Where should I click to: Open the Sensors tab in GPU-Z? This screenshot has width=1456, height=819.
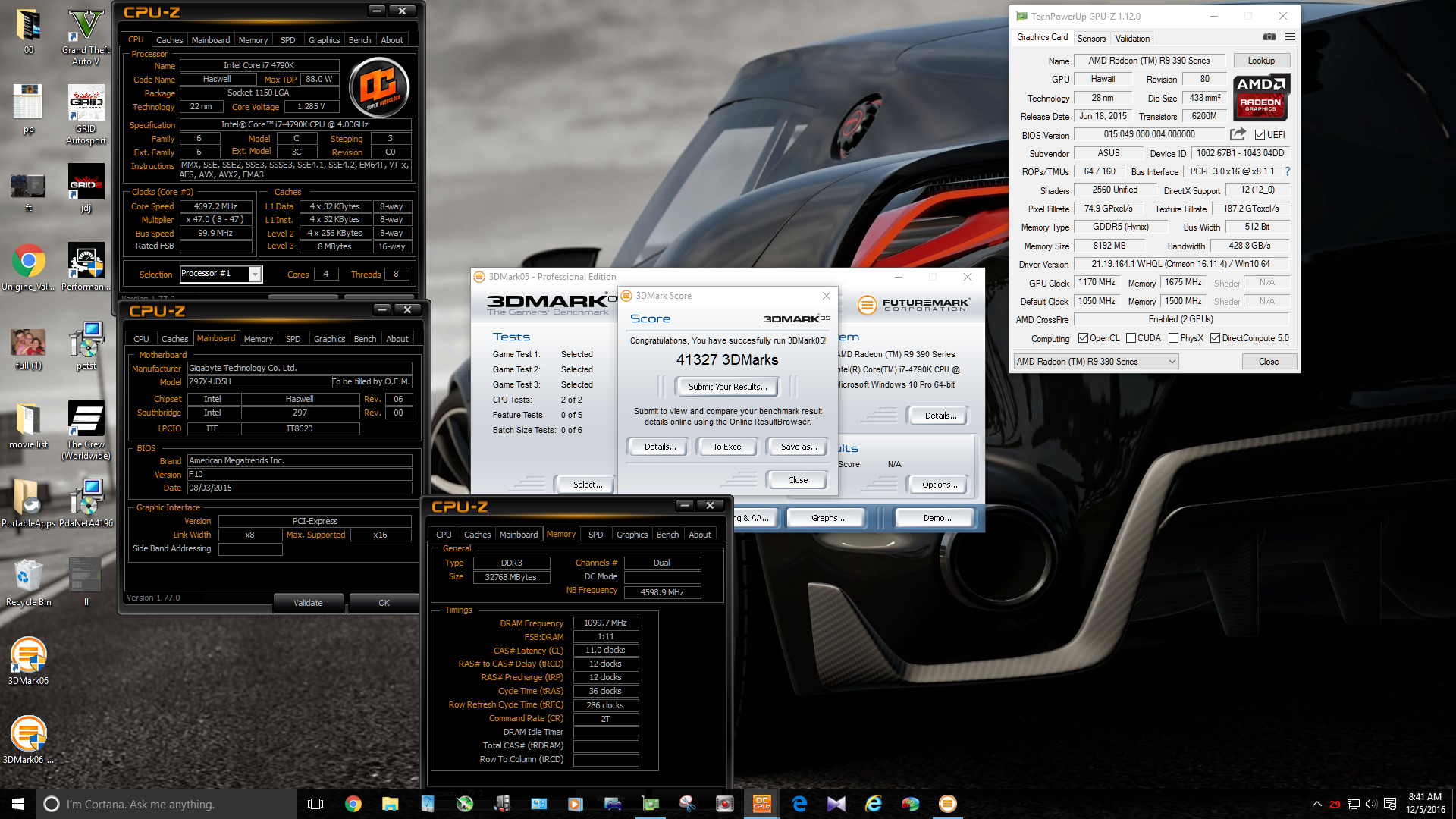[1091, 39]
